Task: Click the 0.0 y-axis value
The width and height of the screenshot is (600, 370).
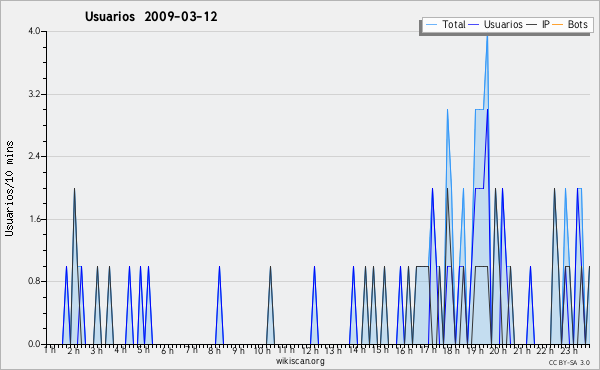Action: 34,344
